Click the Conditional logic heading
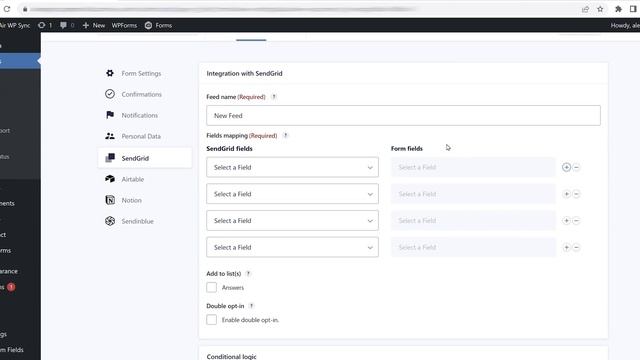This screenshot has width=640, height=360. click(231, 356)
